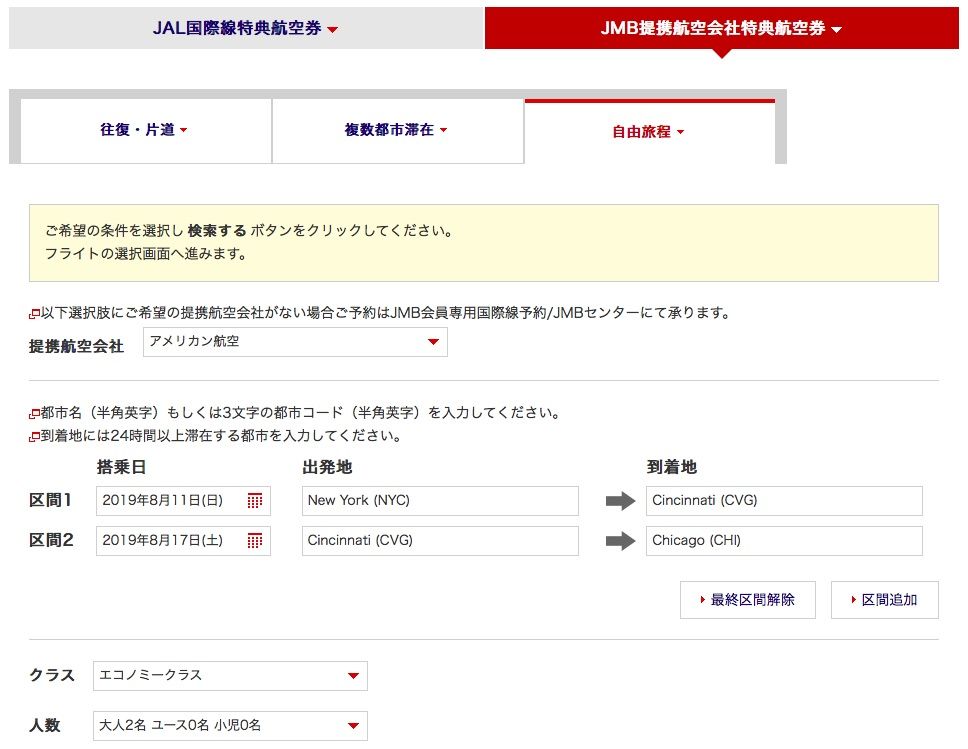This screenshot has height=749, width=968.
Task: Click the 区間2 row label
Action: [x=51, y=540]
